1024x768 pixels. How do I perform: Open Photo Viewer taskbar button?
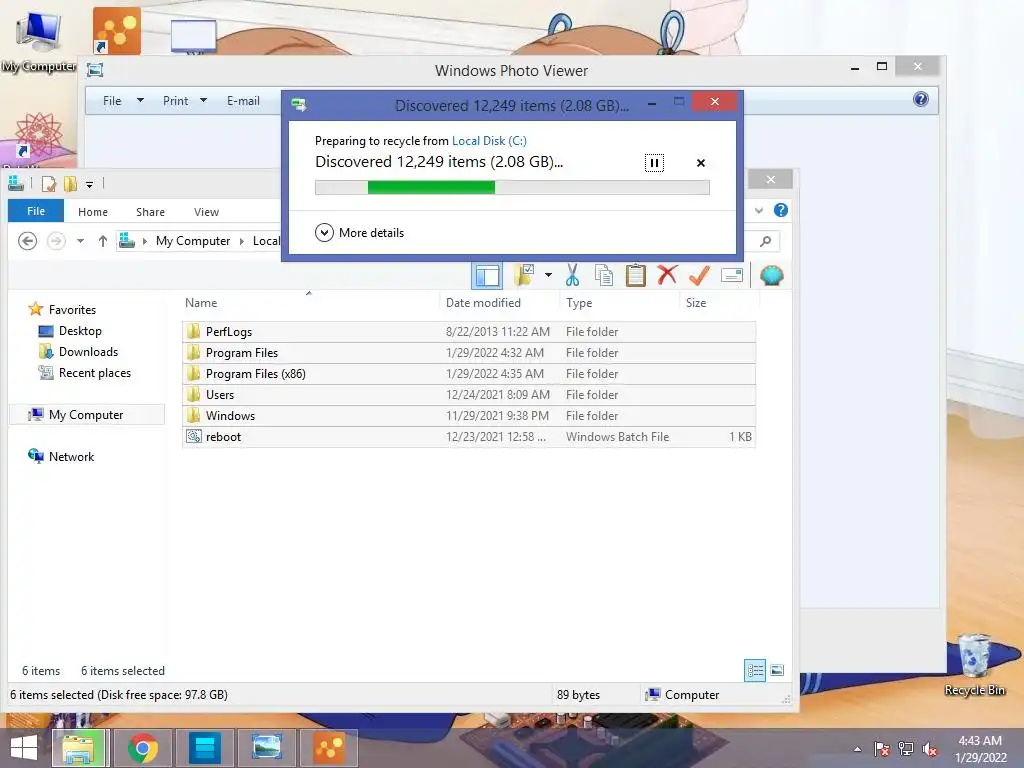coord(266,748)
